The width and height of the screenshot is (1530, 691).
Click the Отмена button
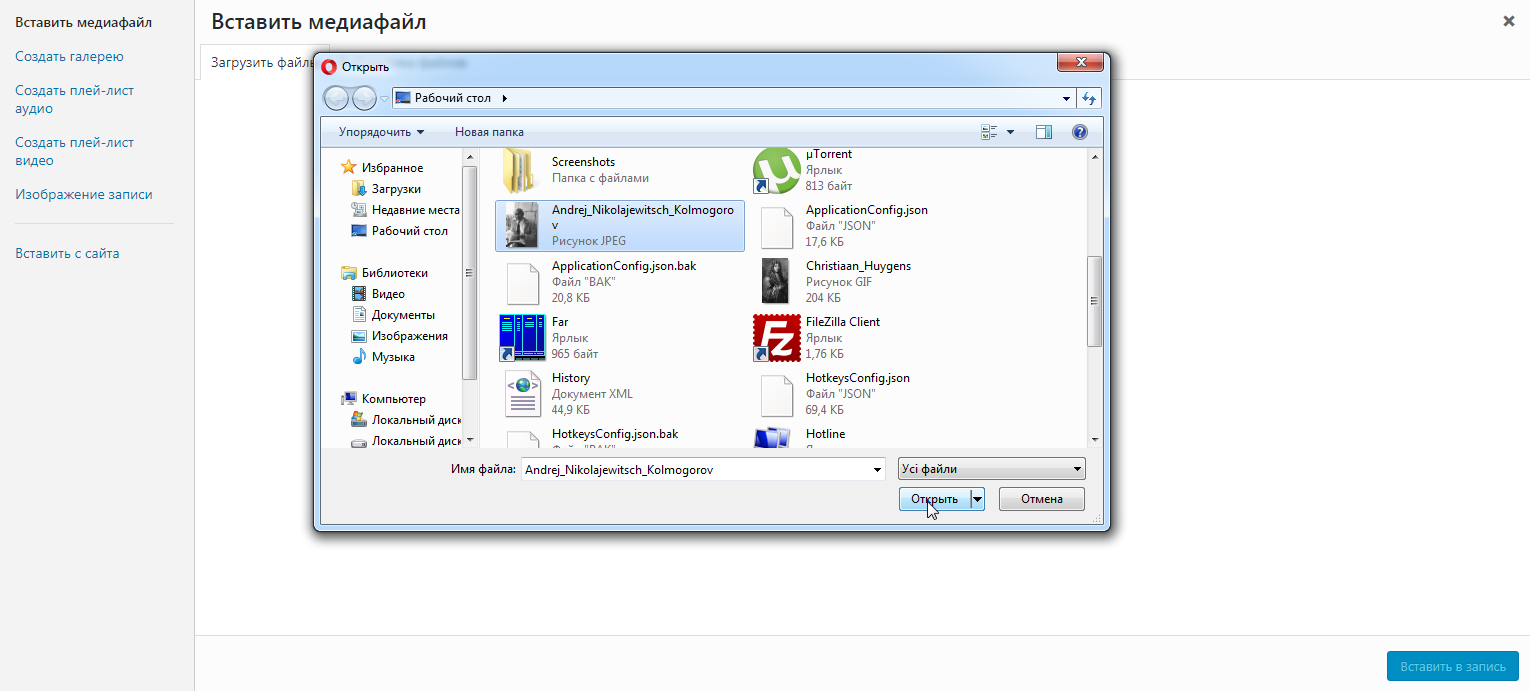coord(1042,499)
